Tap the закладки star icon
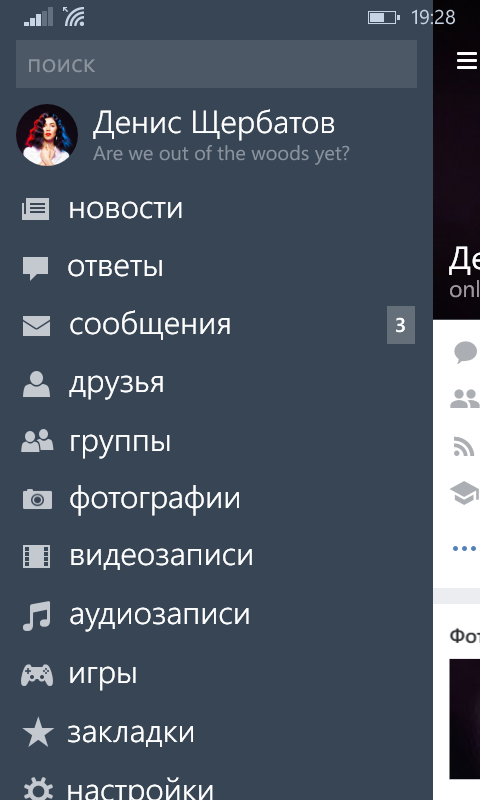 (38, 733)
